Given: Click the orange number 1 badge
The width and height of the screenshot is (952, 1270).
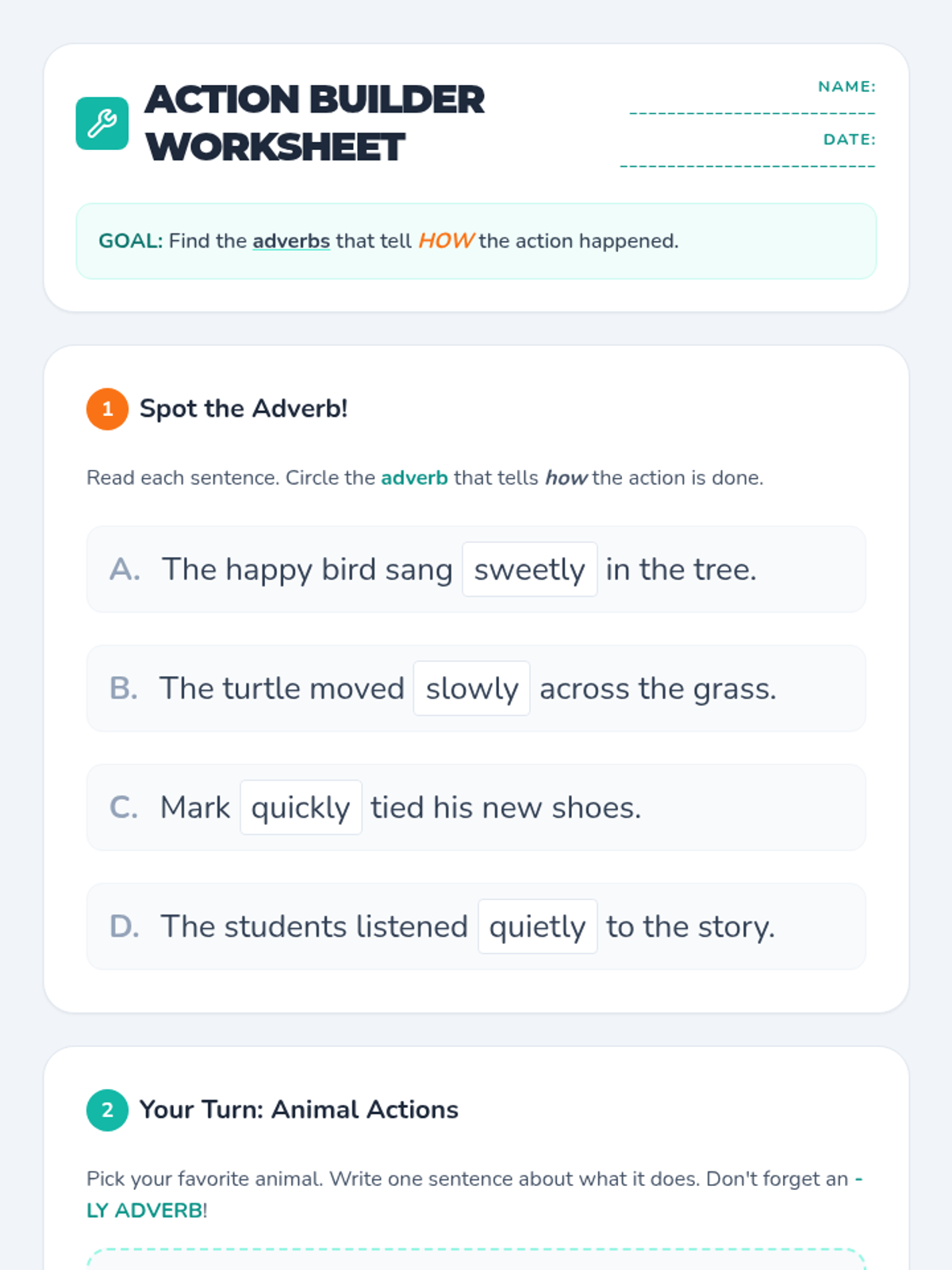Looking at the screenshot, I should click(107, 409).
